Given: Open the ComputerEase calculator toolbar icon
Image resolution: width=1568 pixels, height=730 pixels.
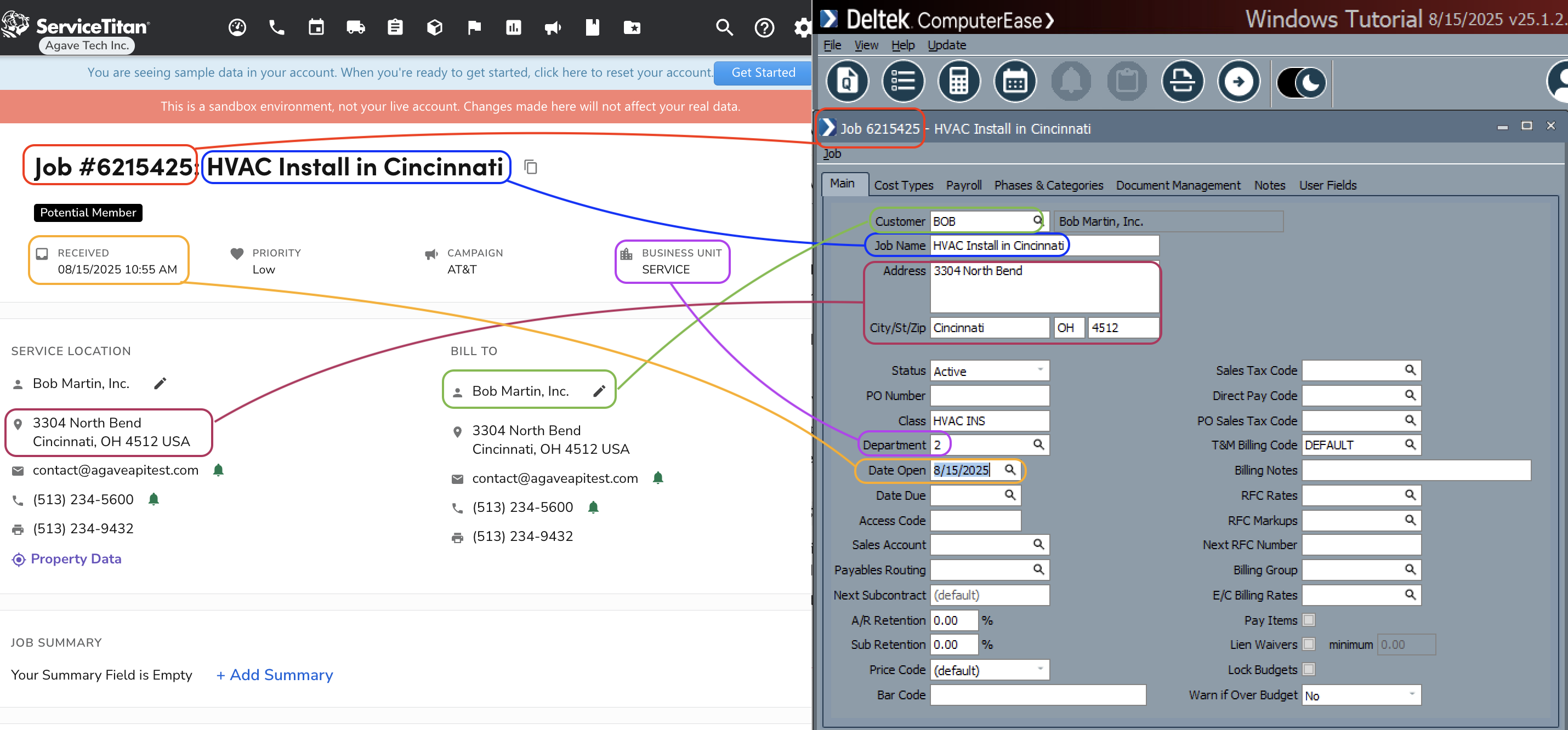Looking at the screenshot, I should pos(959,81).
